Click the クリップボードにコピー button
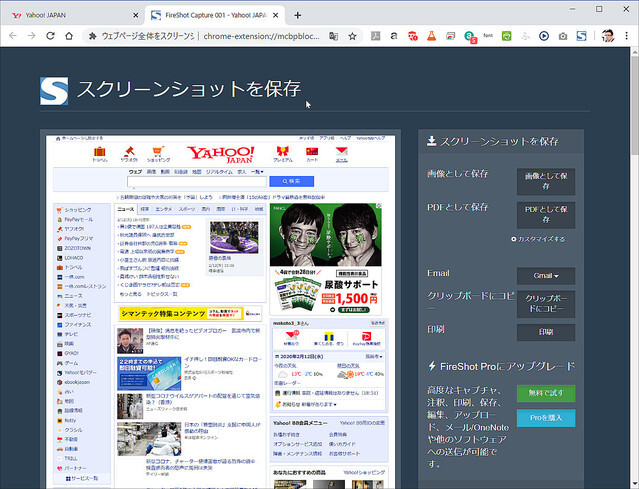The image size is (639, 489). point(545,304)
